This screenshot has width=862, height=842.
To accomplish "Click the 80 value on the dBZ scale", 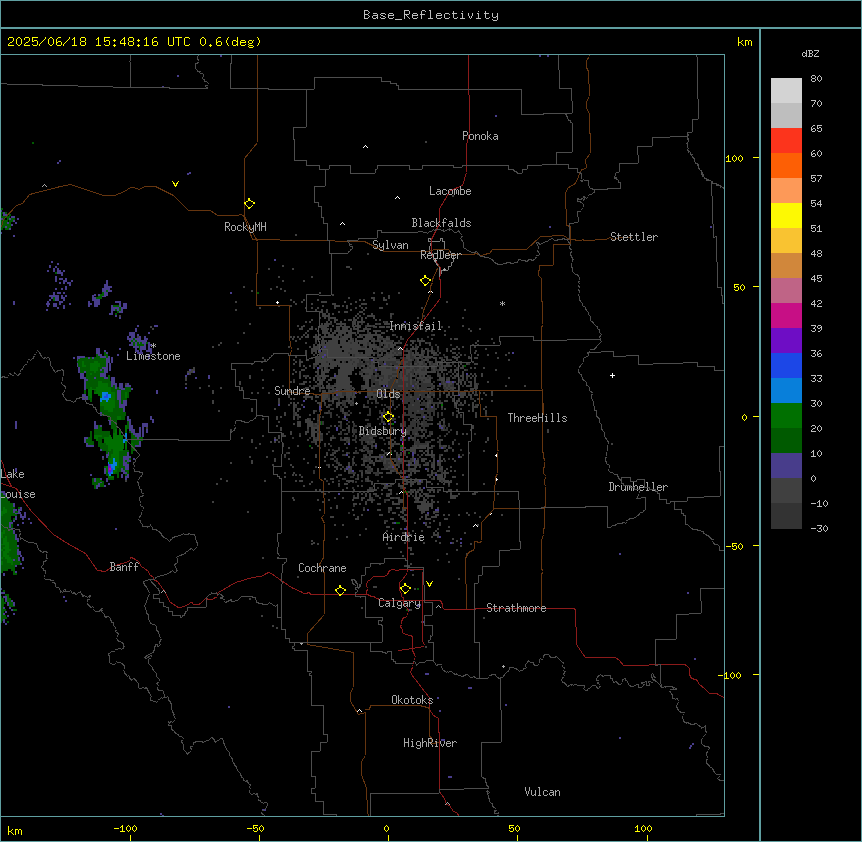I will coord(816,79).
